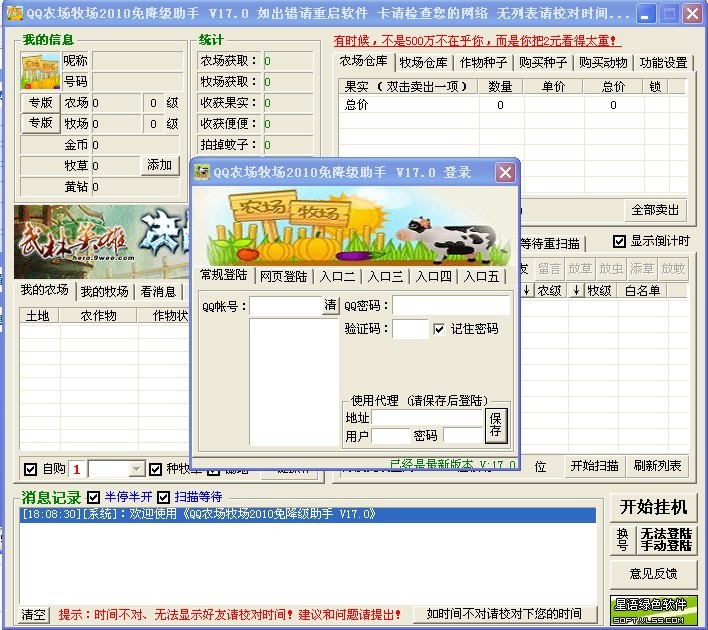This screenshot has height=630, width=708.
Task: Sort by the 牧级 column header arrow
Action: [577, 291]
